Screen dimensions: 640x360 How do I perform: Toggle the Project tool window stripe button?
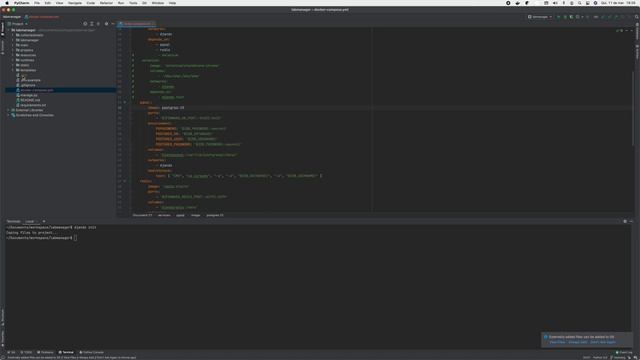coord(2,29)
